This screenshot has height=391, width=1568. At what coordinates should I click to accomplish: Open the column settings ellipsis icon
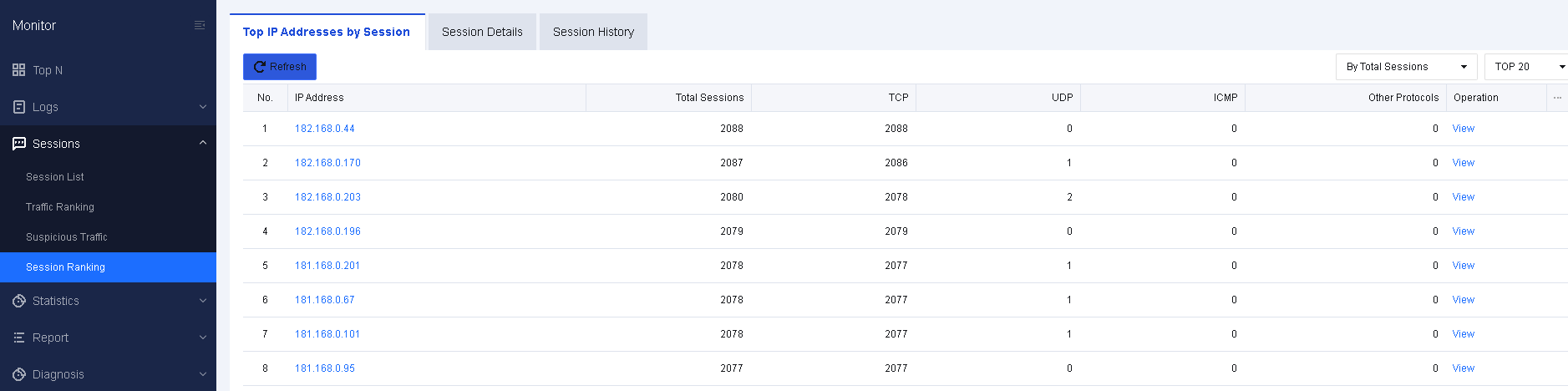[1557, 98]
